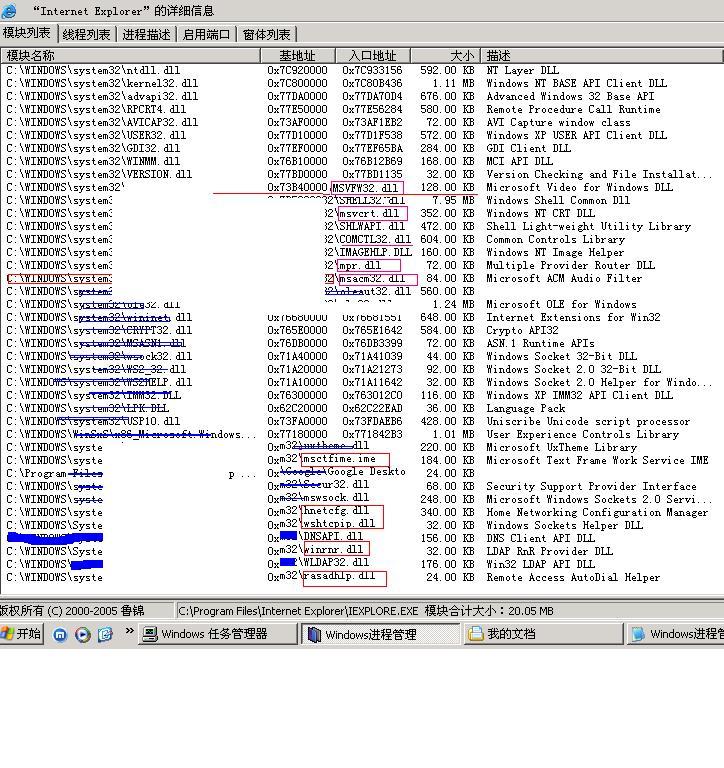The height and width of the screenshot is (768, 724).
Task: Select the WS2HELP.dll module row
Action: pyautogui.click(x=362, y=382)
